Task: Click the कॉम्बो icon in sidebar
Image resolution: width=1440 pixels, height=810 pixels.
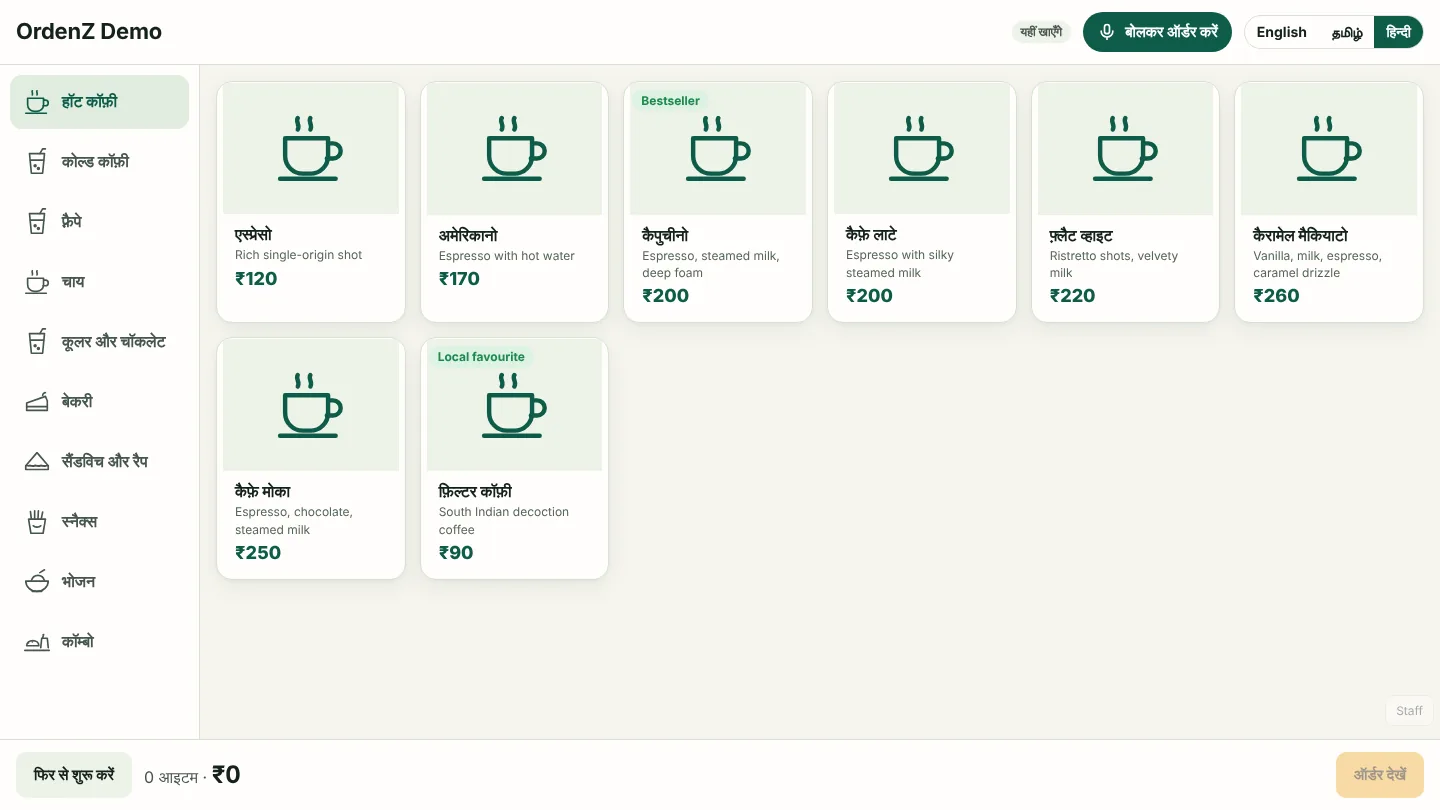Action: pos(37,642)
